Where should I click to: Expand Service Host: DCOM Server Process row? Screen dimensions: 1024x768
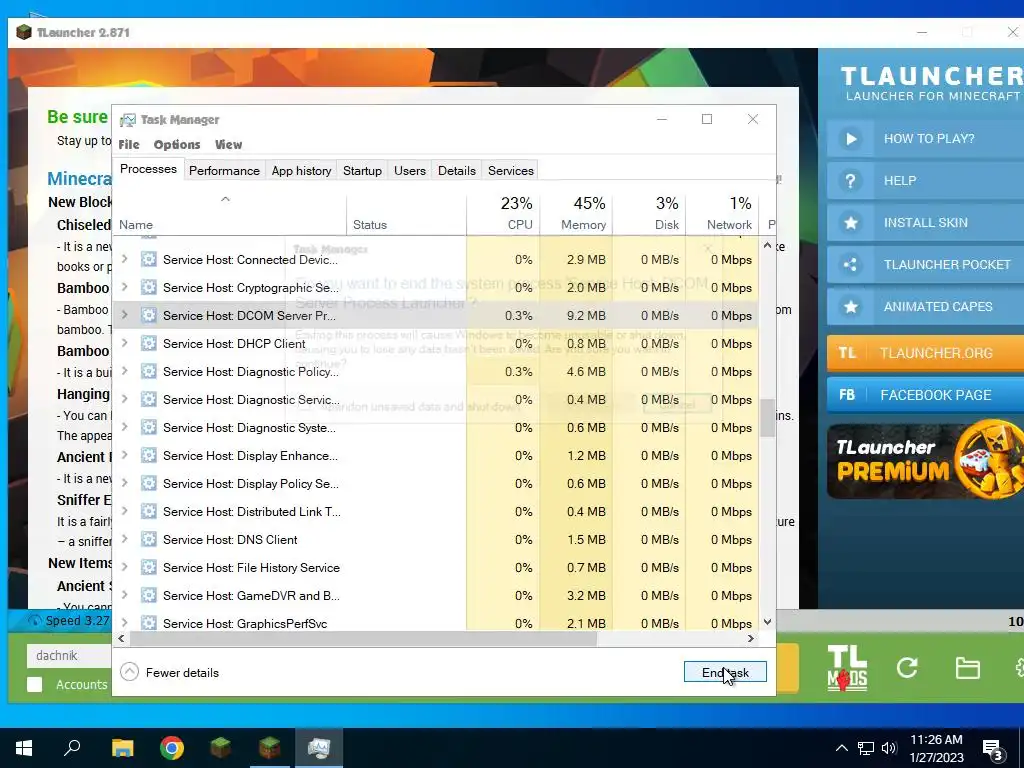tap(124, 315)
